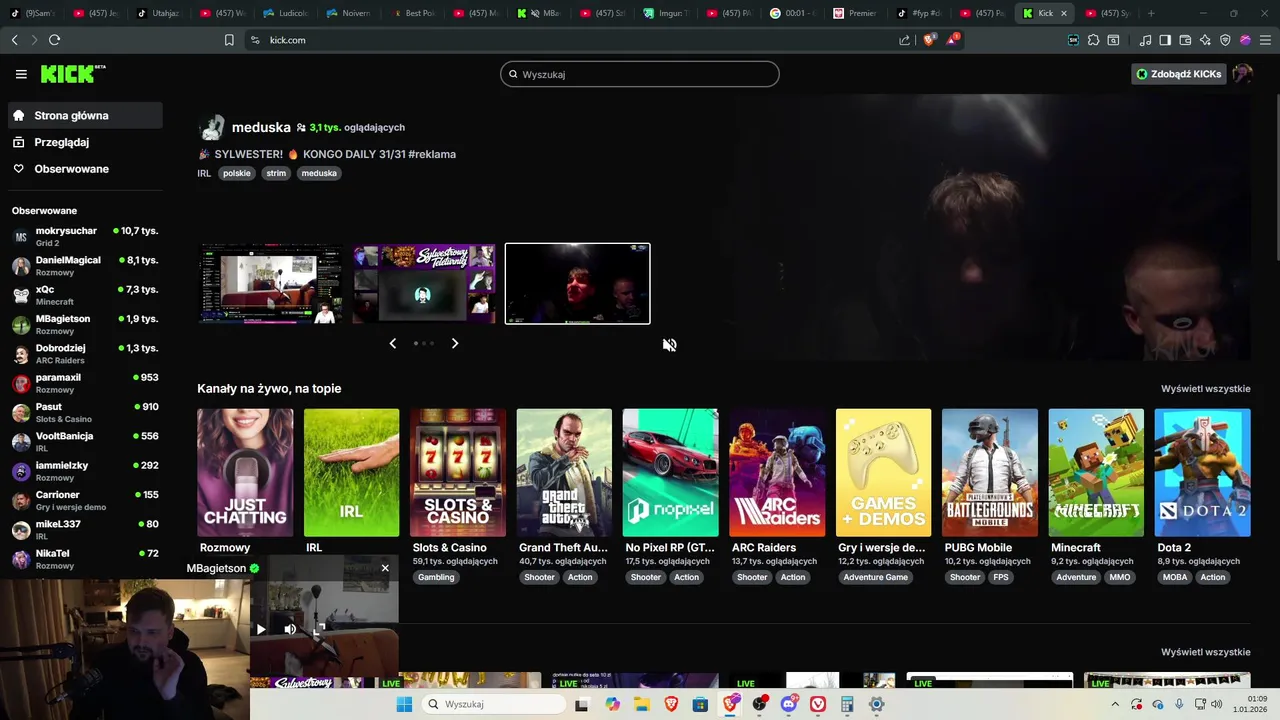This screenshot has height=720, width=1280.
Task: Play the MBagietson mini player
Action: point(261,629)
